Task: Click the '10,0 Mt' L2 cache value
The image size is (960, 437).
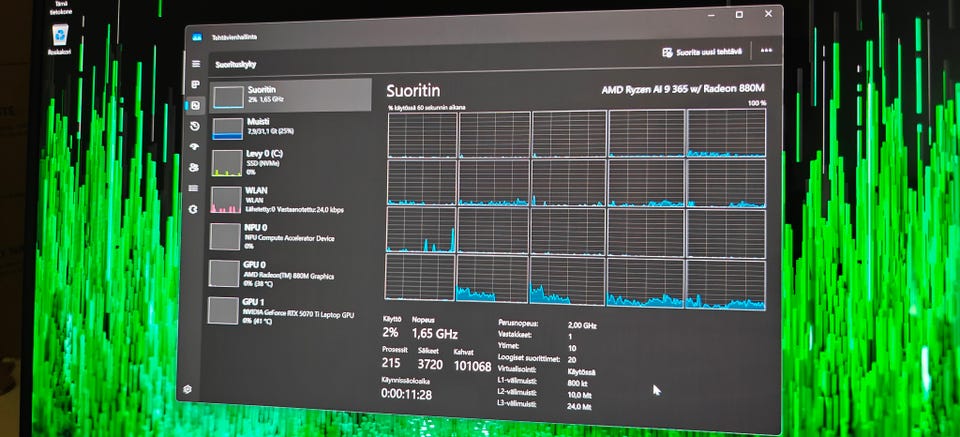Action: pos(579,395)
